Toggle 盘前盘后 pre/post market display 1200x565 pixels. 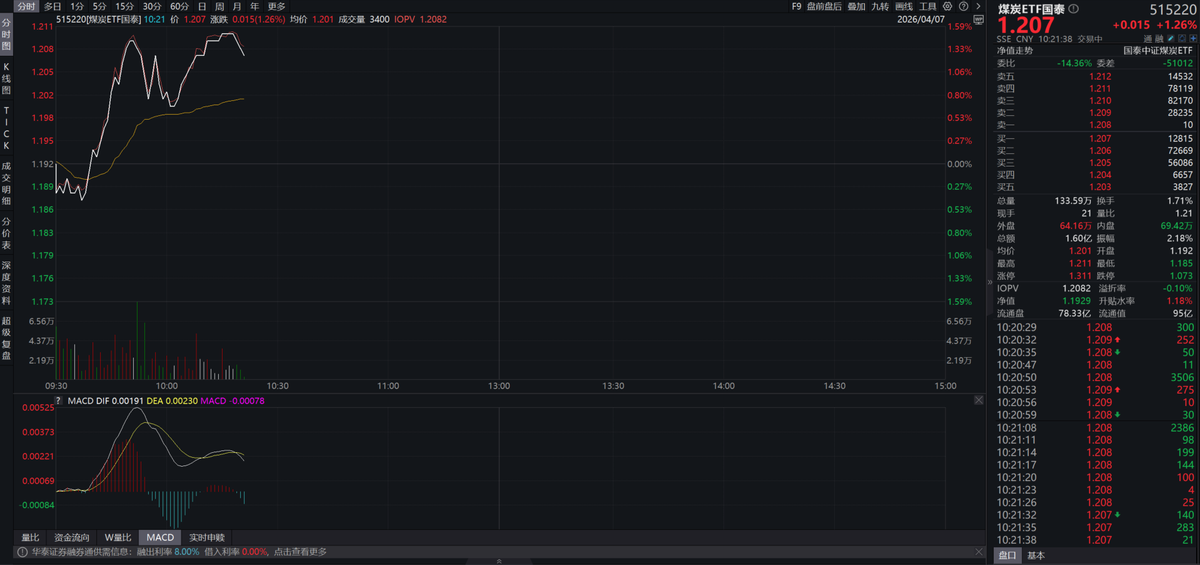[x=824, y=6]
